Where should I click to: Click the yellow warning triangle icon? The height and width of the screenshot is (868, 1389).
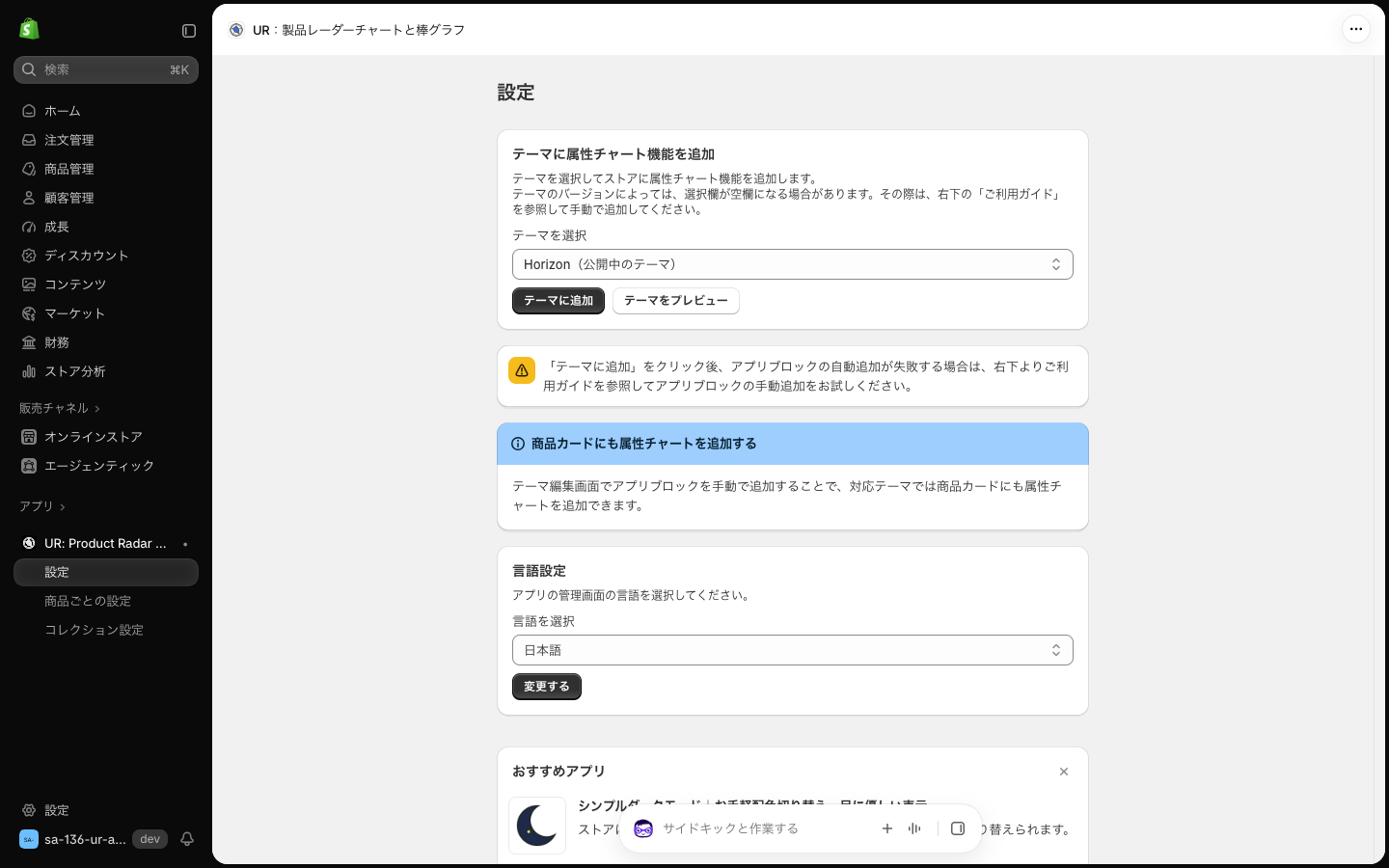coord(522,370)
